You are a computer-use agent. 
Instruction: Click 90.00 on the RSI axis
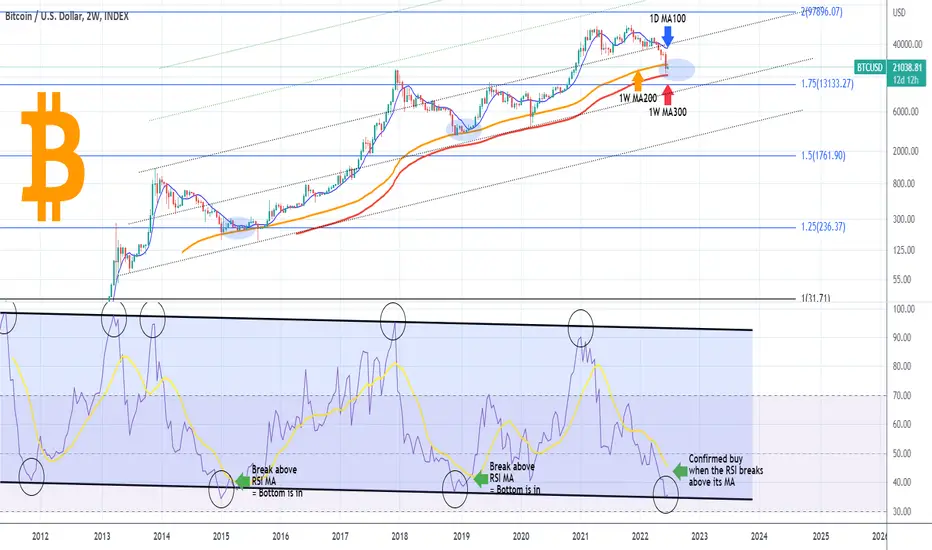coord(903,338)
